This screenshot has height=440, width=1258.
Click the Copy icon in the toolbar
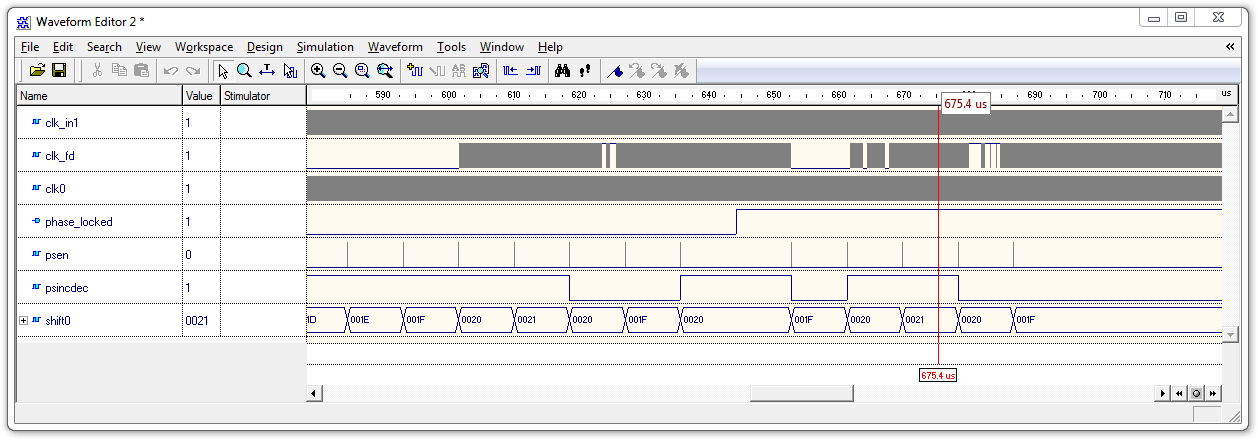[119, 71]
